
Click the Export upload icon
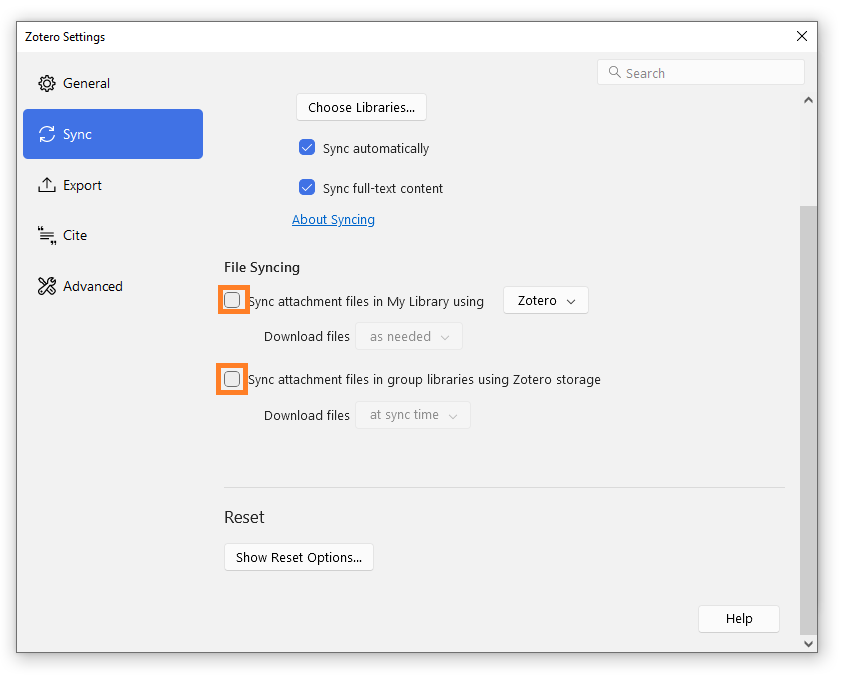click(47, 185)
